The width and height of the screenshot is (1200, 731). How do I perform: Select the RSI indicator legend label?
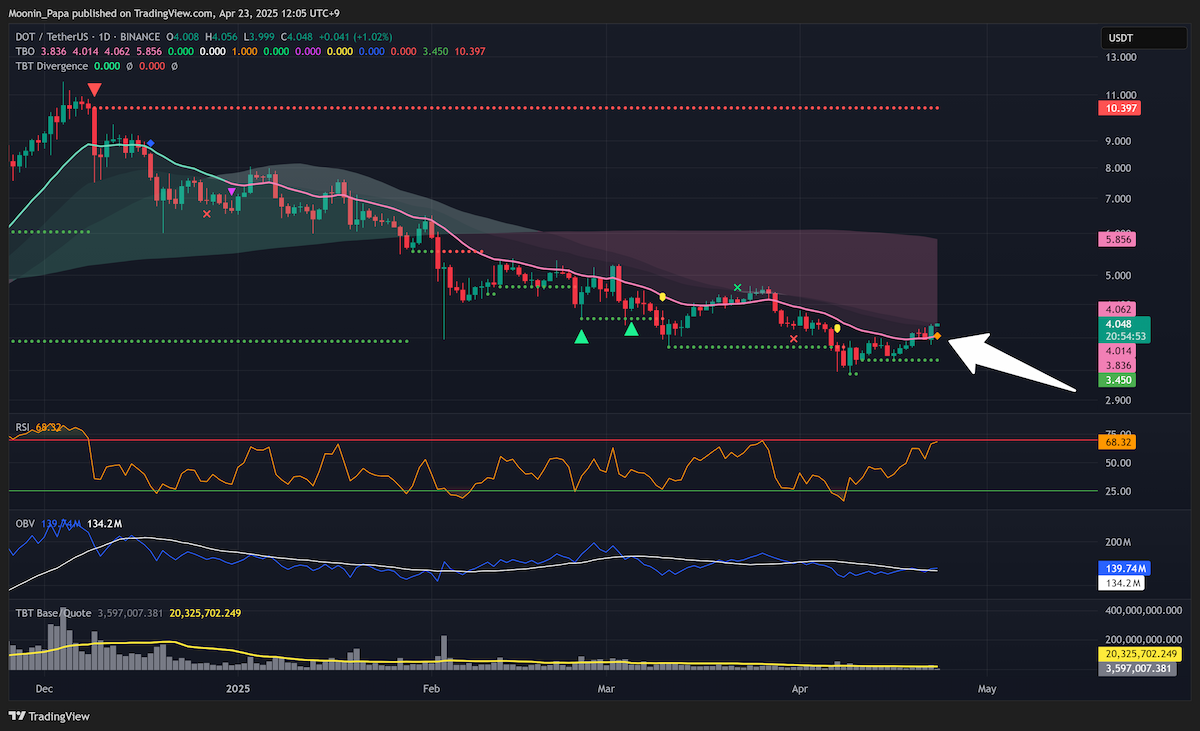(x=22, y=427)
